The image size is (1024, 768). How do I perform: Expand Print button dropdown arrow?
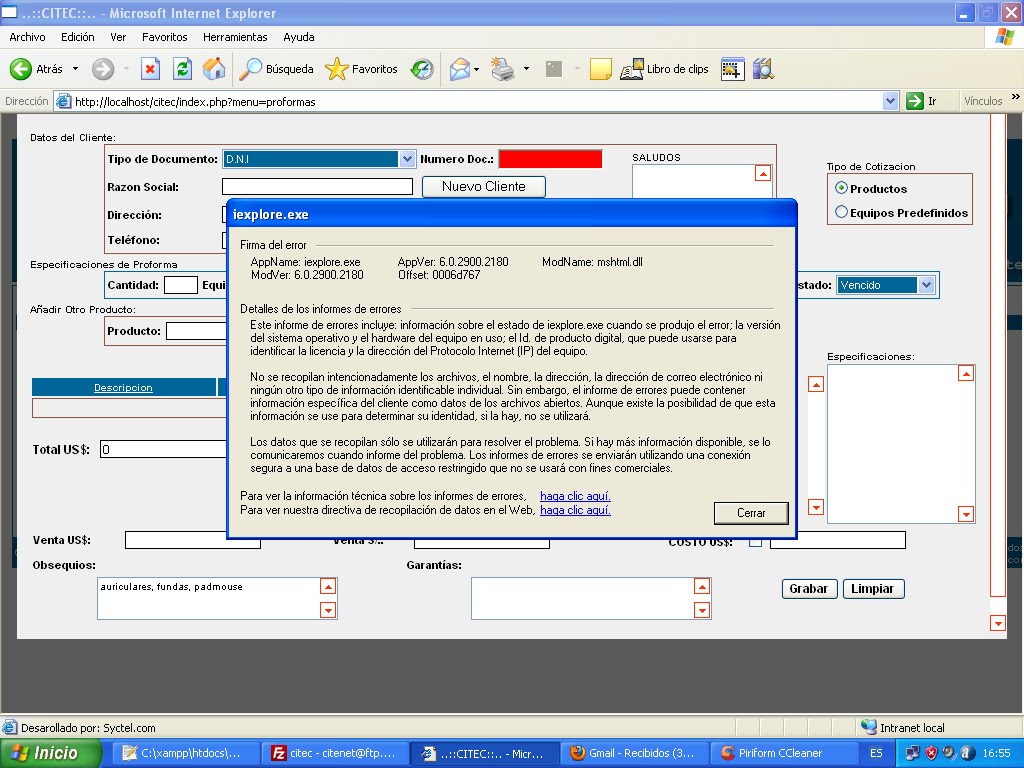[526, 69]
